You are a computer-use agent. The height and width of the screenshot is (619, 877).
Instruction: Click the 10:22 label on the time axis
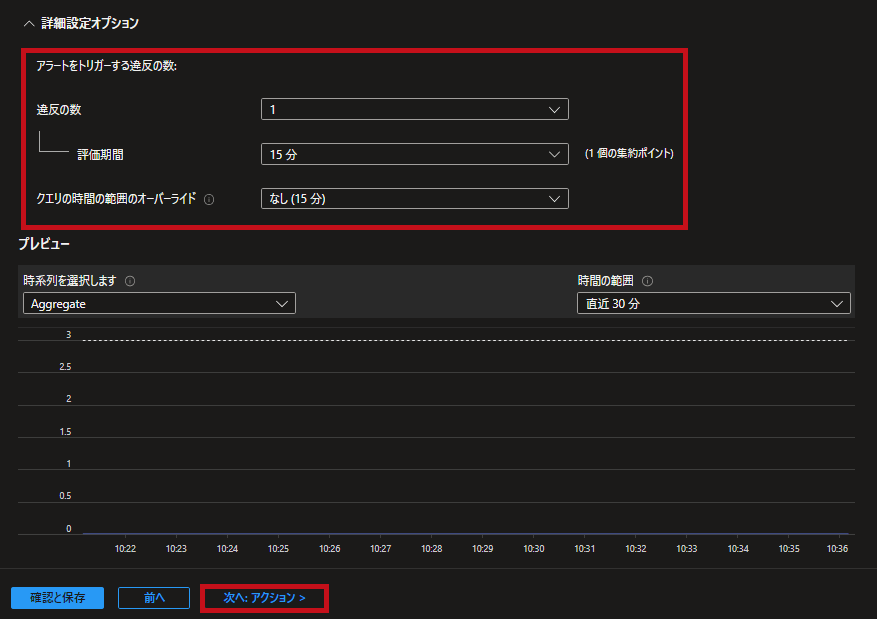tap(125, 548)
